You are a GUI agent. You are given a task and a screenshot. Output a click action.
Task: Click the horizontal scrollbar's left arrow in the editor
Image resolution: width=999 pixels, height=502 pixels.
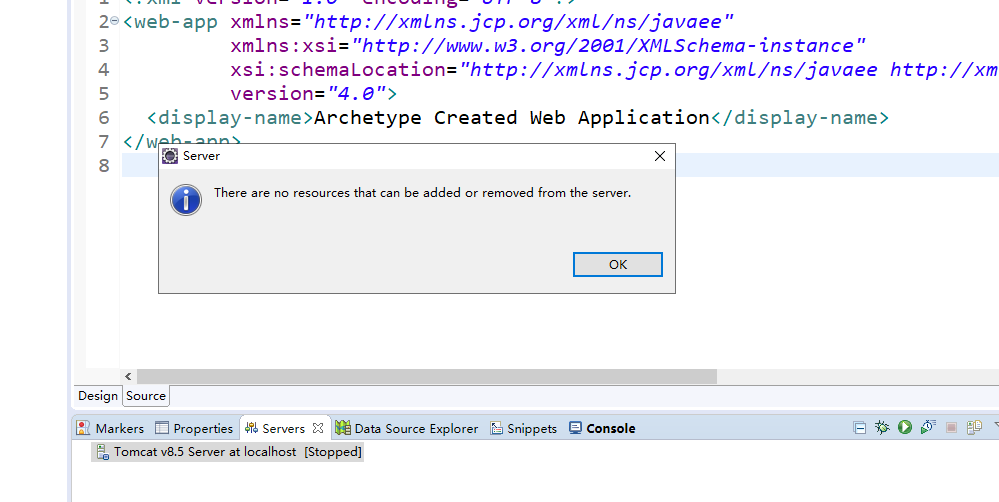pyautogui.click(x=128, y=376)
